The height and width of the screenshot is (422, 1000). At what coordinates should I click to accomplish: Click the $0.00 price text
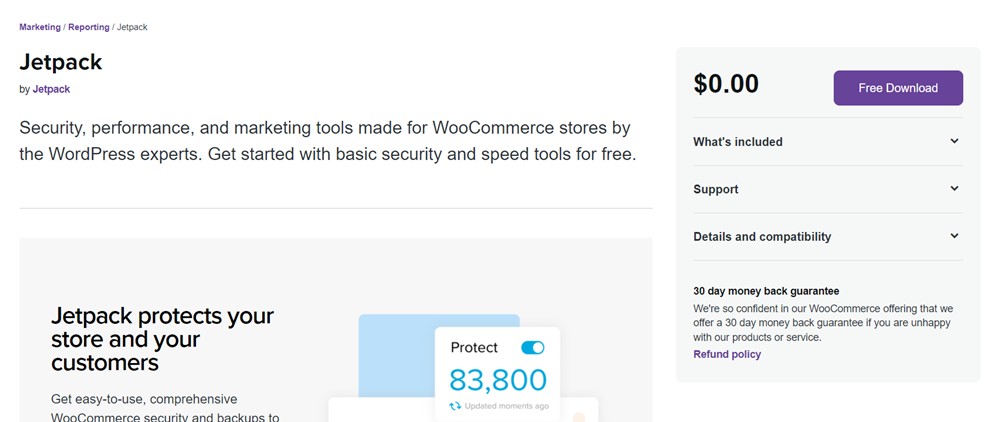click(726, 85)
